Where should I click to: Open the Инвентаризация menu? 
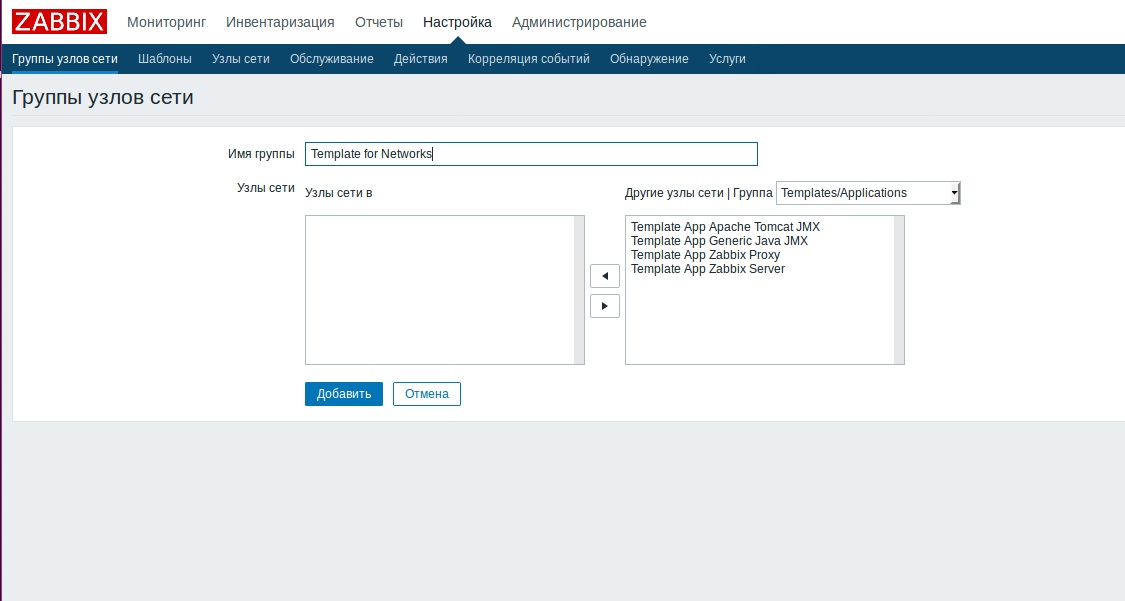pos(281,22)
